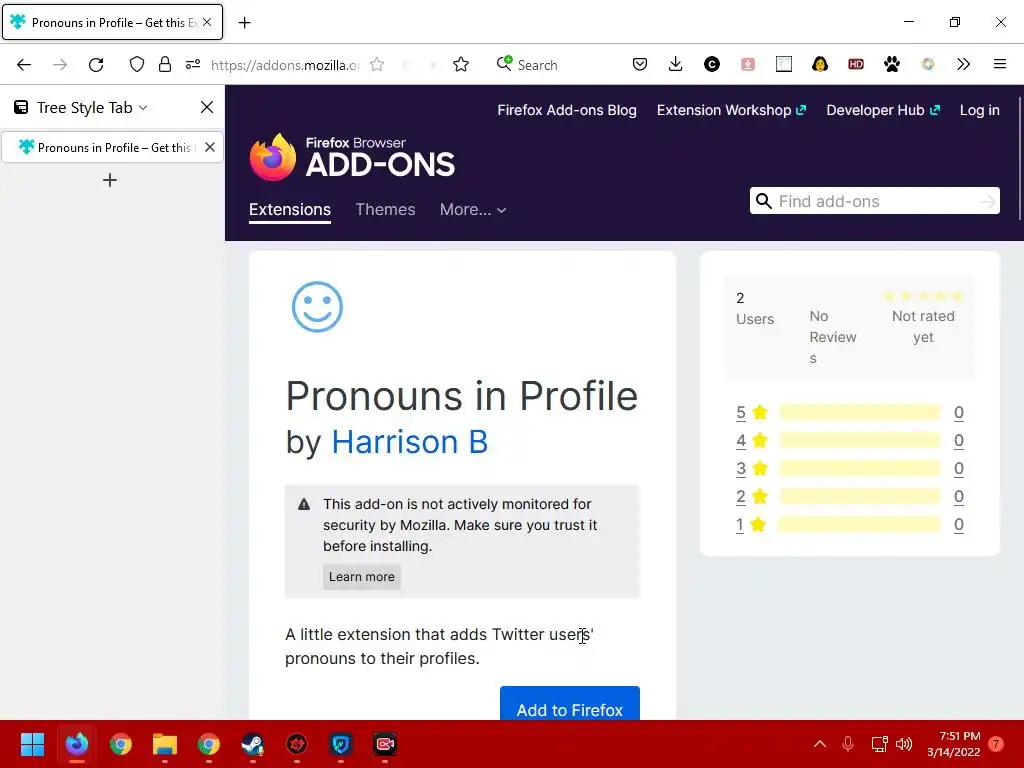This screenshot has height=768, width=1024.
Task: Save page to Pocket
Action: point(640,65)
